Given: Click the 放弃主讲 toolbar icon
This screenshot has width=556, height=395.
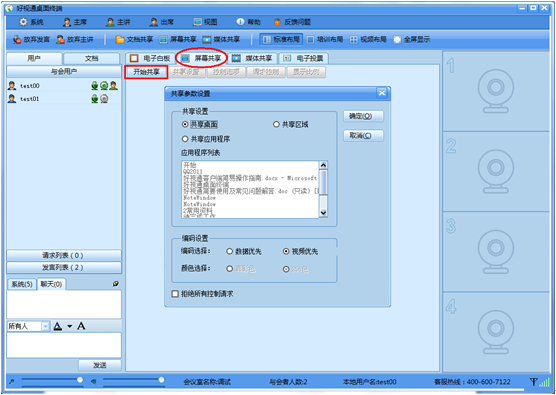Looking at the screenshot, I should [x=75, y=39].
